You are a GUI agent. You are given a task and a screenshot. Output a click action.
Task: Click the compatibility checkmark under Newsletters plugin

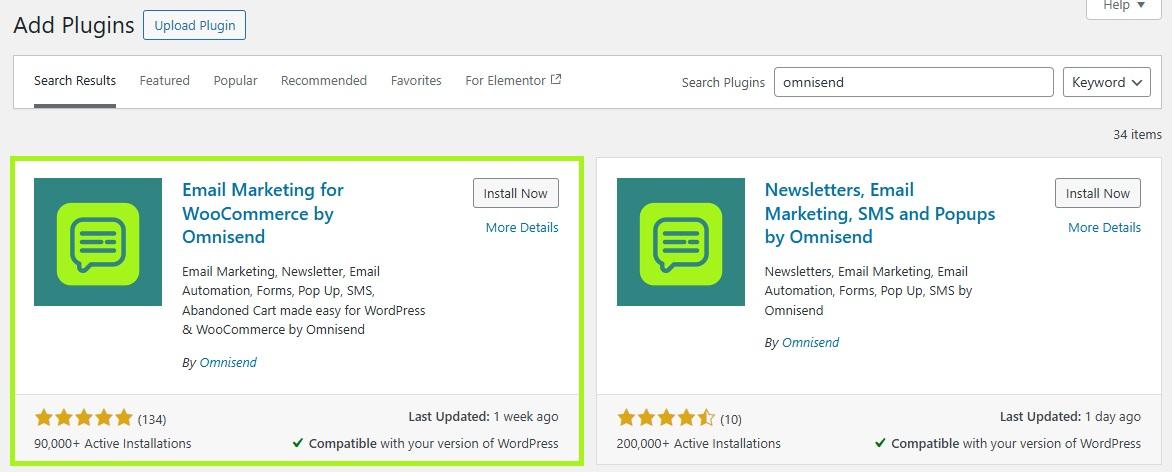(x=880, y=444)
